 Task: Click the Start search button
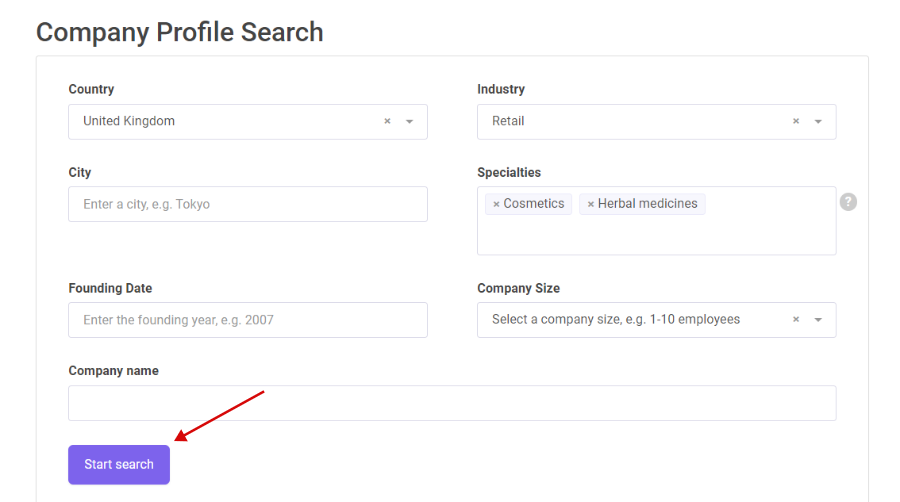pos(119,465)
